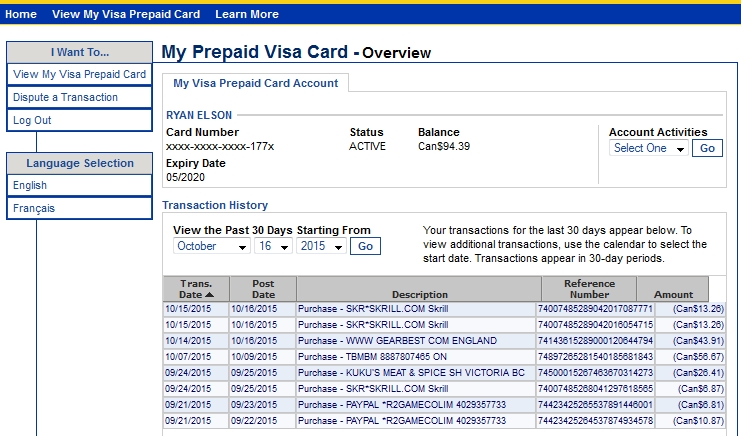Open the Learn More menu item

pyautogui.click(x=247, y=15)
